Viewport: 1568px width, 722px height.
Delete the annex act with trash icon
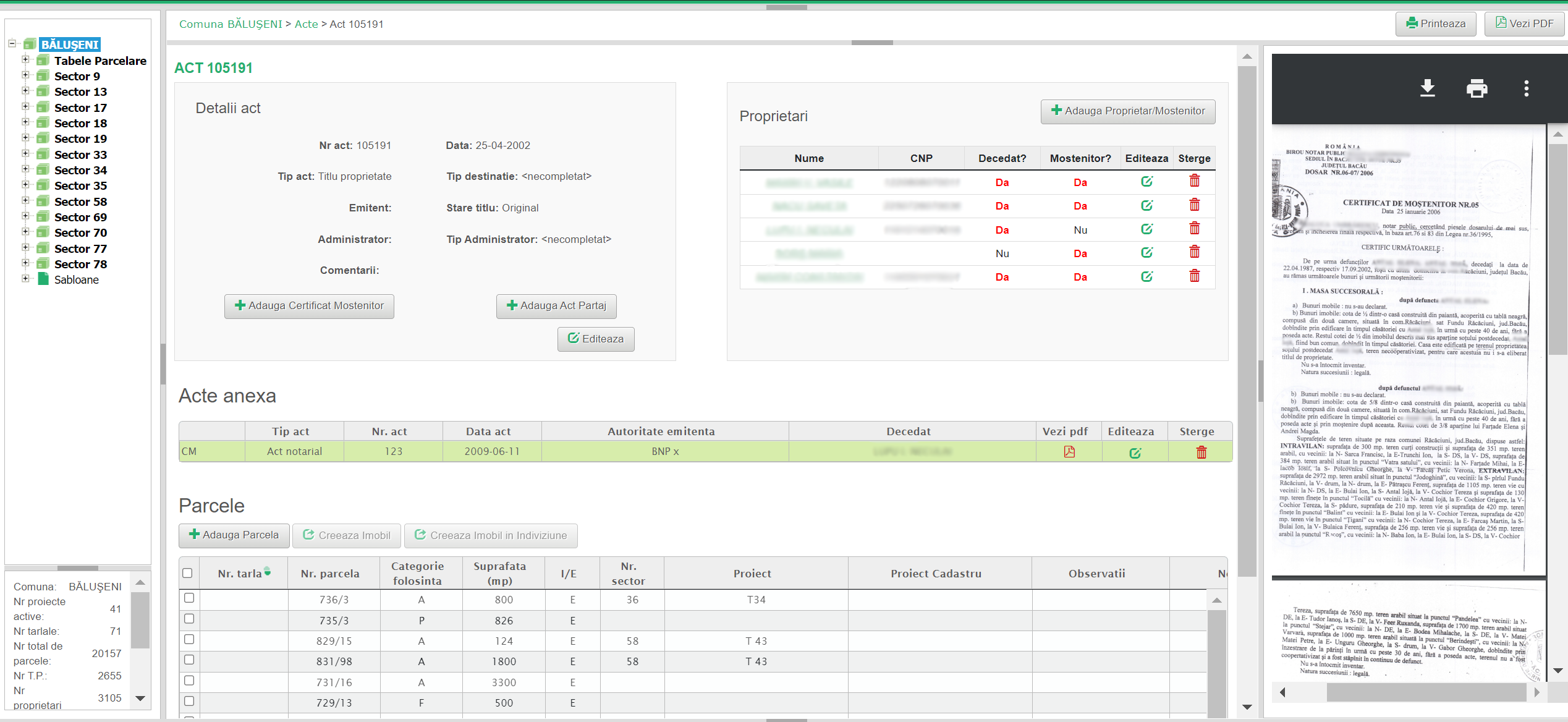[1201, 453]
